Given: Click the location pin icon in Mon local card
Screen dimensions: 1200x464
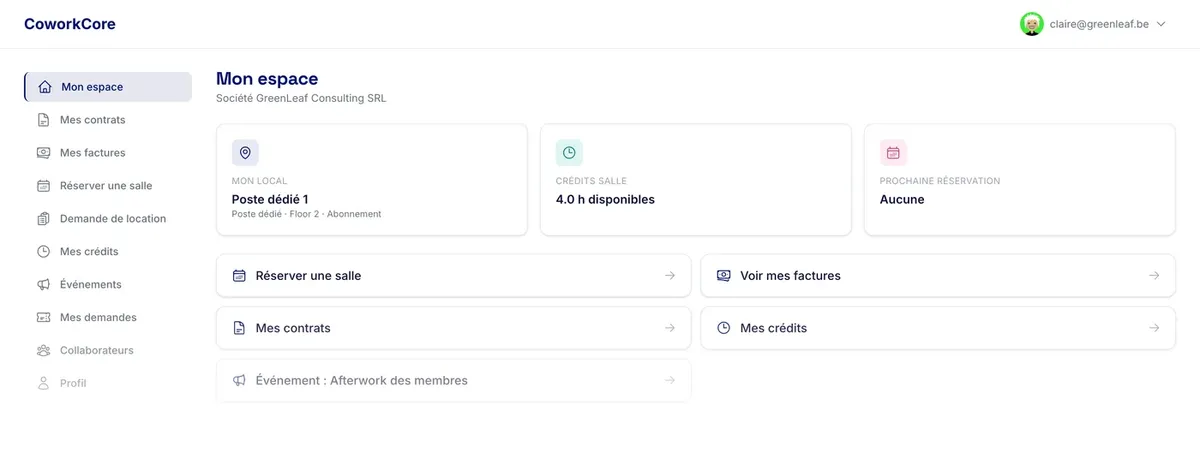Looking at the screenshot, I should click(245, 153).
